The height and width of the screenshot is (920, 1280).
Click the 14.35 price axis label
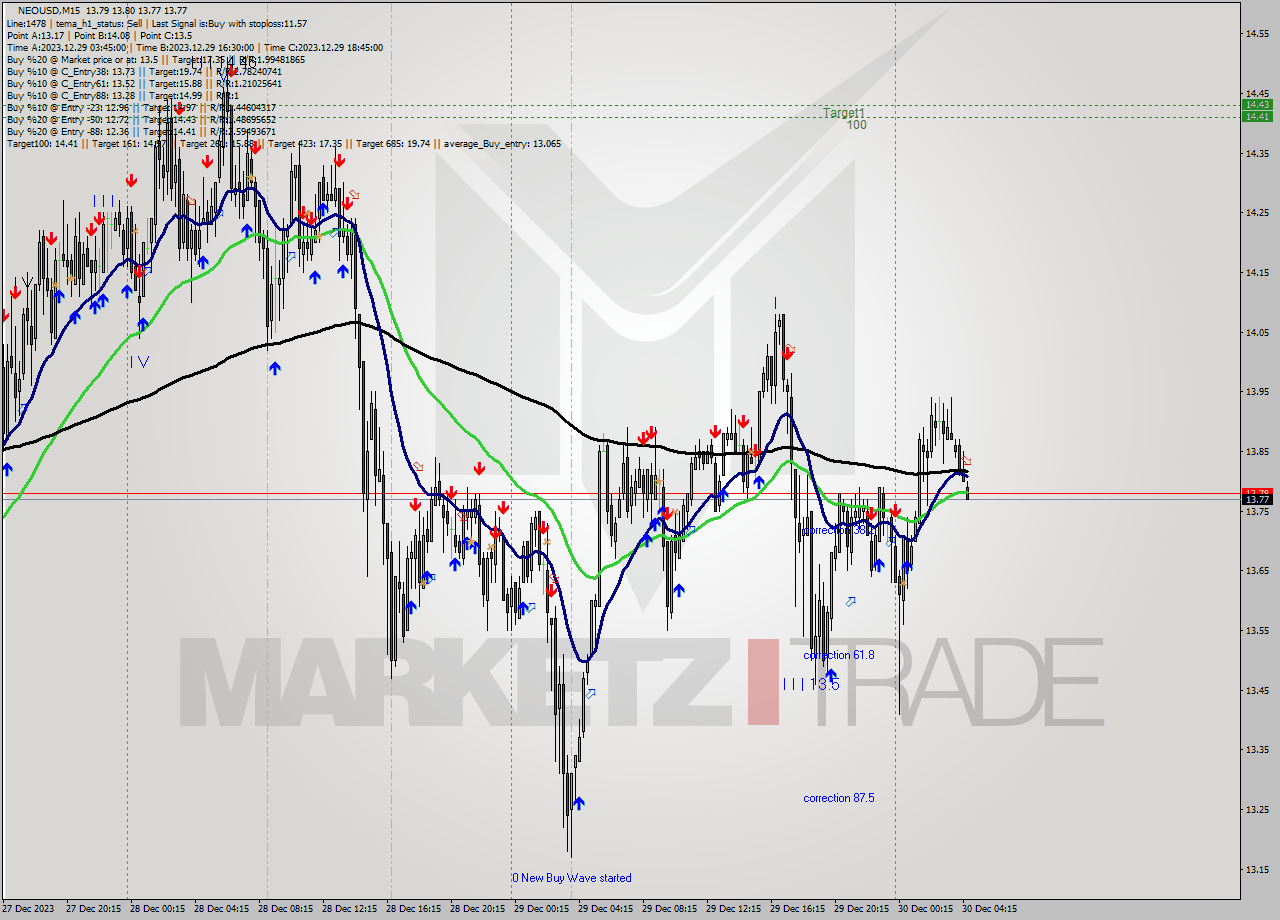click(1257, 153)
